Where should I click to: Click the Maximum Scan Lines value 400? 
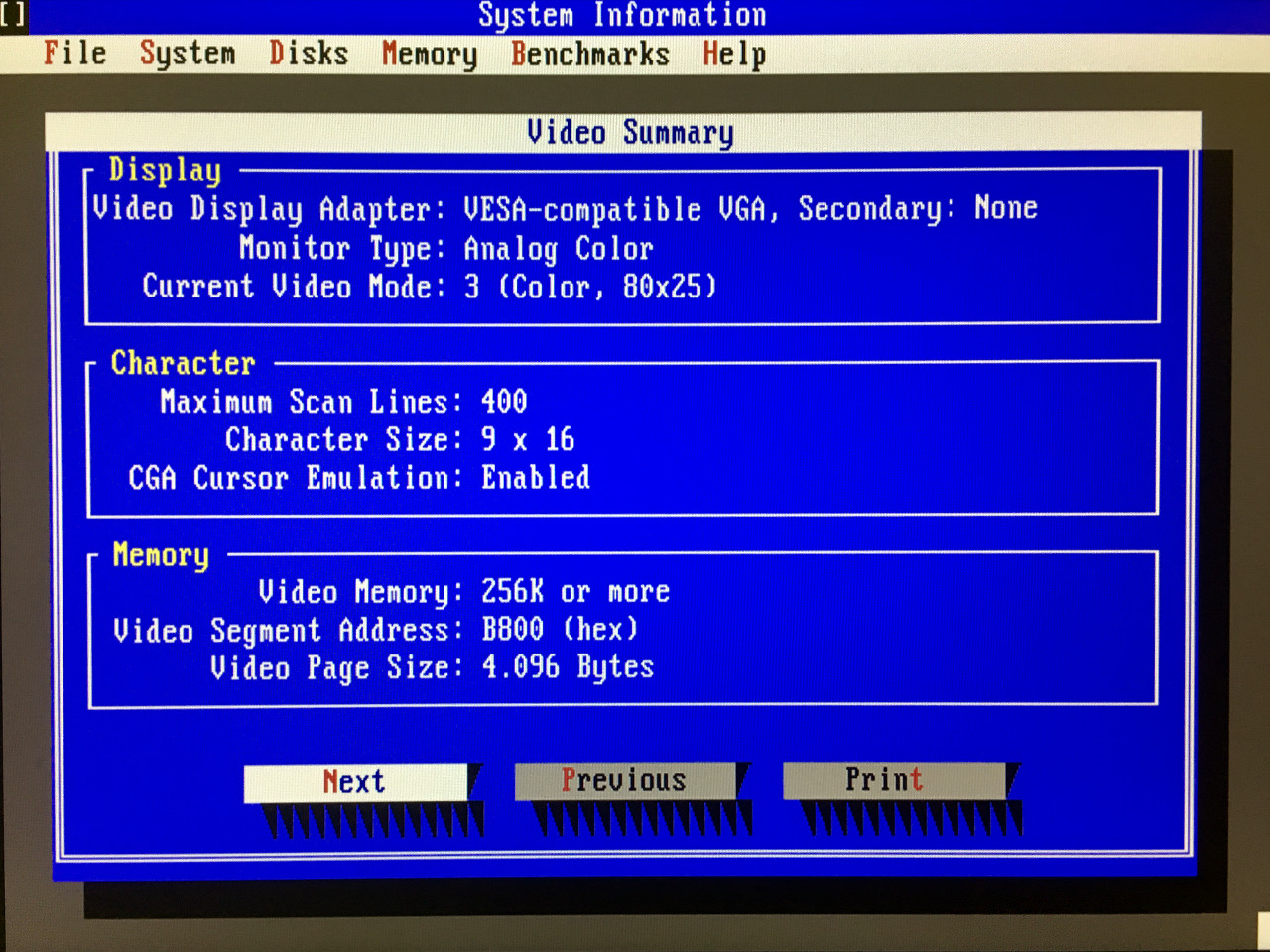[504, 402]
